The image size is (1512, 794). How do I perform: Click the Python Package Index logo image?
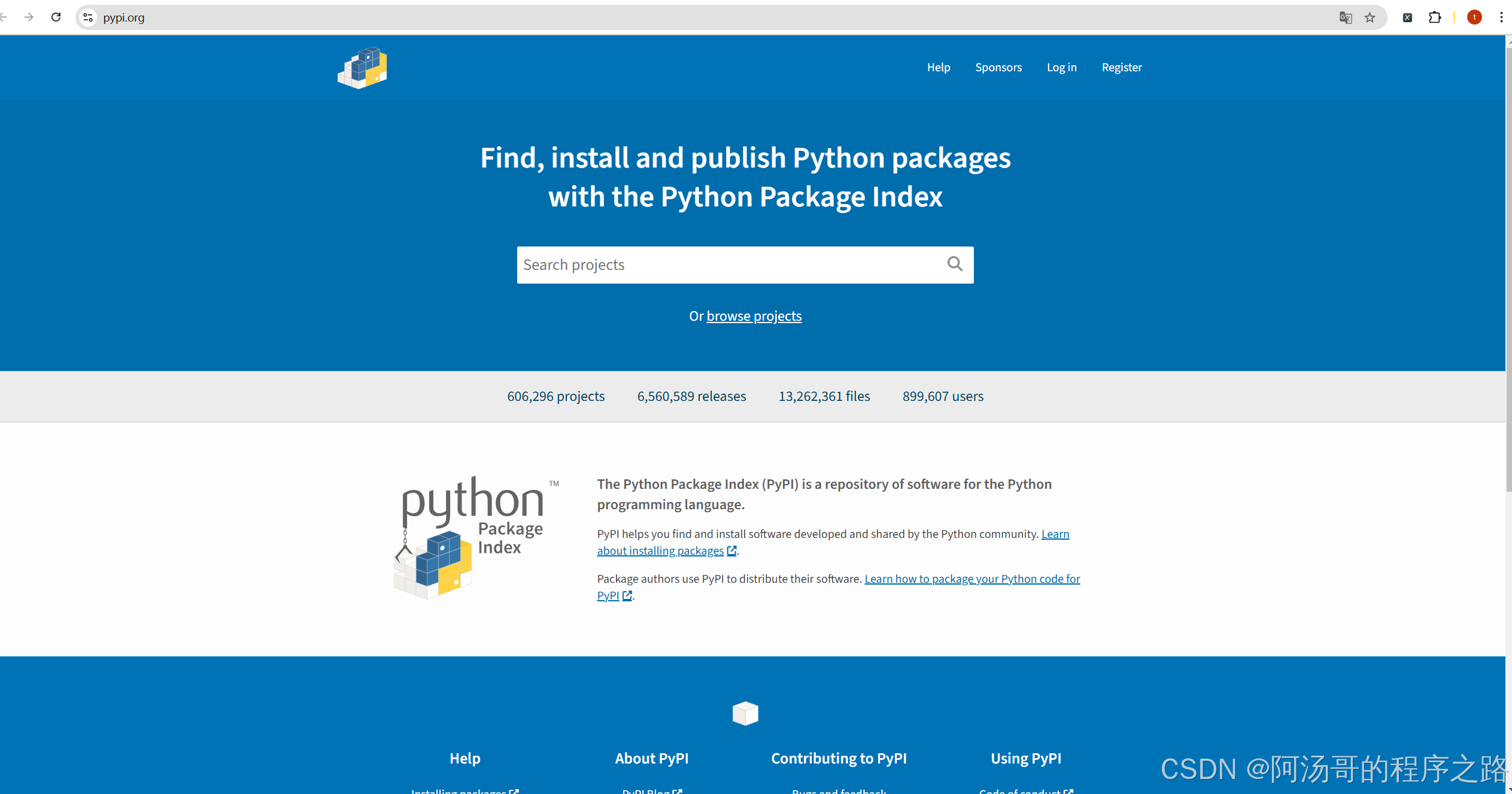point(476,537)
